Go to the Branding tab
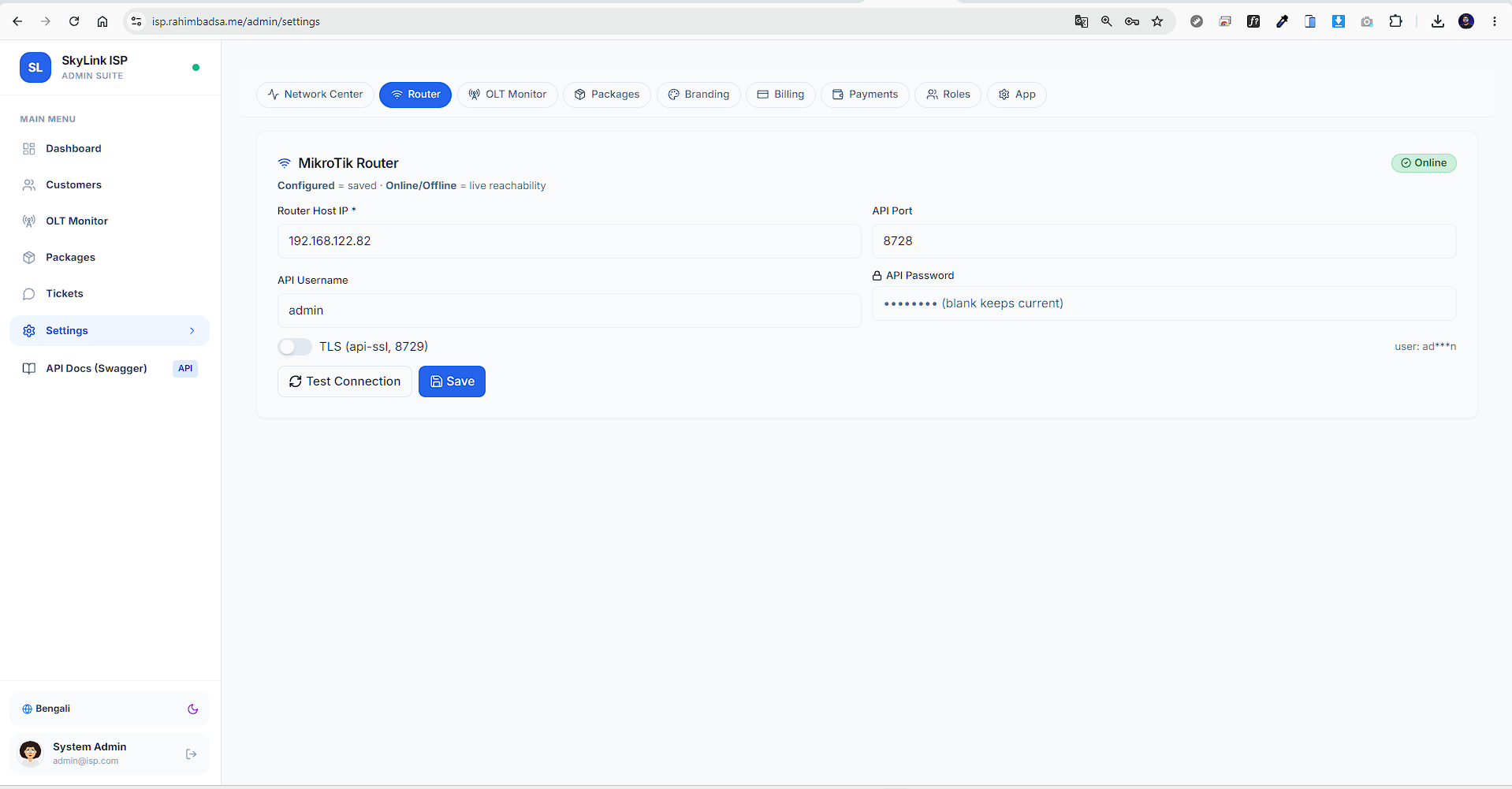The height and width of the screenshot is (789, 1512). point(698,95)
